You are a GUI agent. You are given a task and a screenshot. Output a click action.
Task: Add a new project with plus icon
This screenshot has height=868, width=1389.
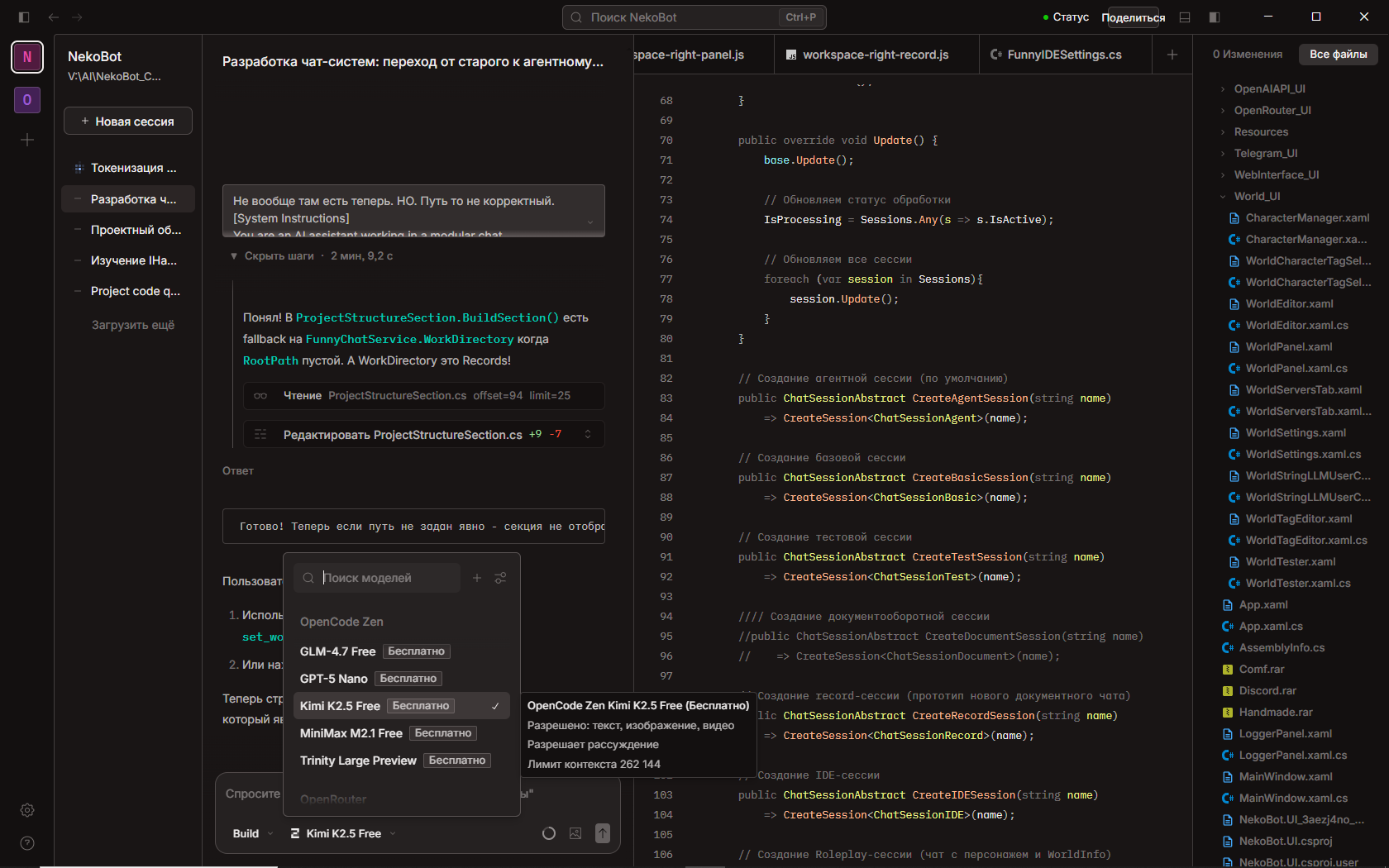pyautogui.click(x=27, y=140)
